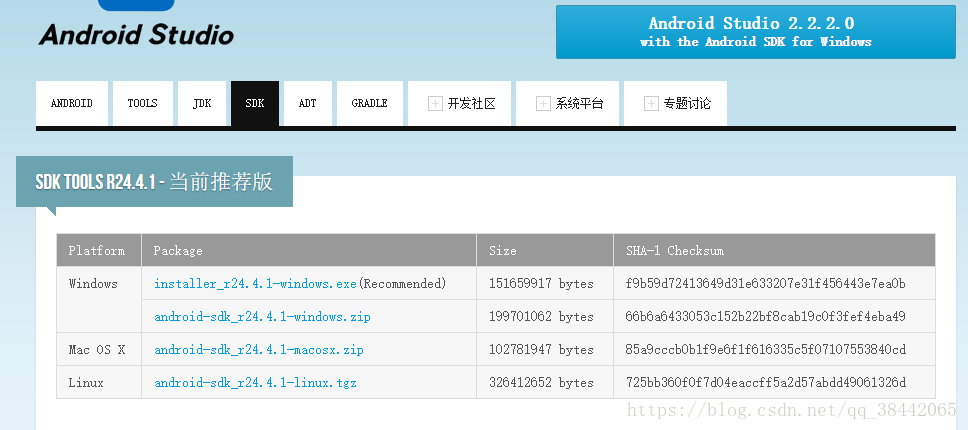Expand the 专题讨论 menu

point(675,103)
